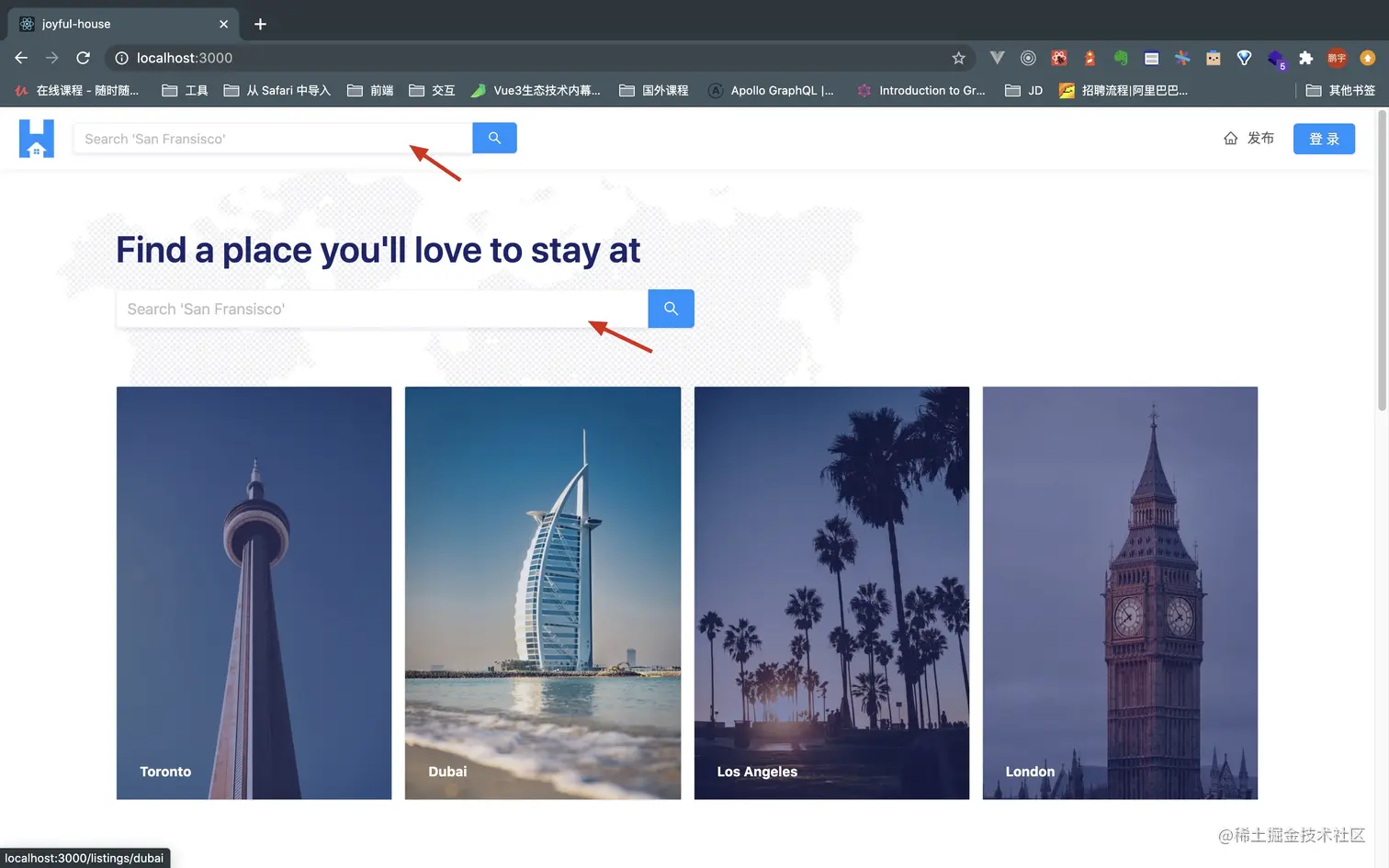Viewport: 1389px width, 868px height.
Task: Click the site info icon in address bar
Action: 121,58
